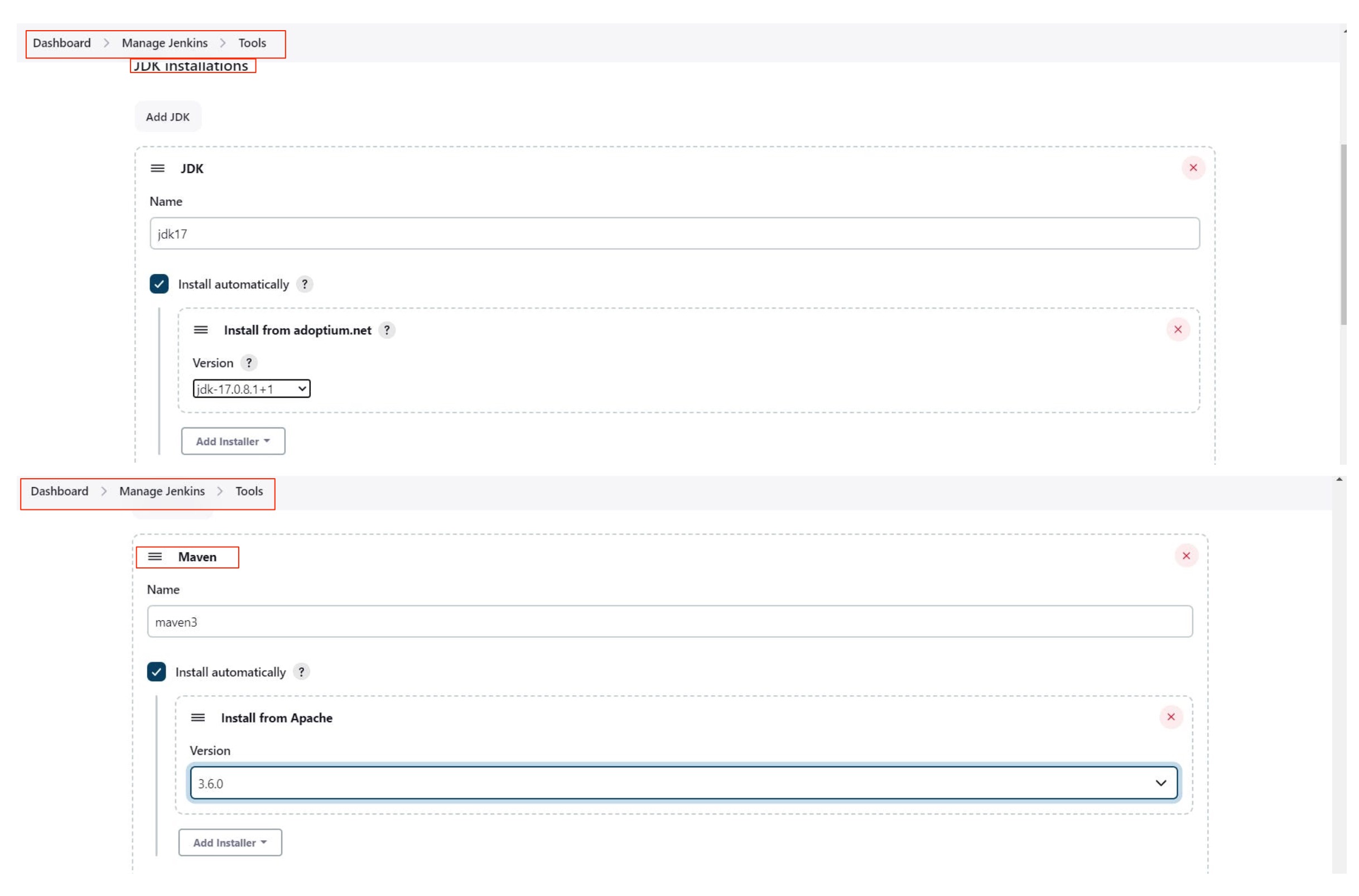Uncheck Install automatically for Maven

tap(156, 671)
